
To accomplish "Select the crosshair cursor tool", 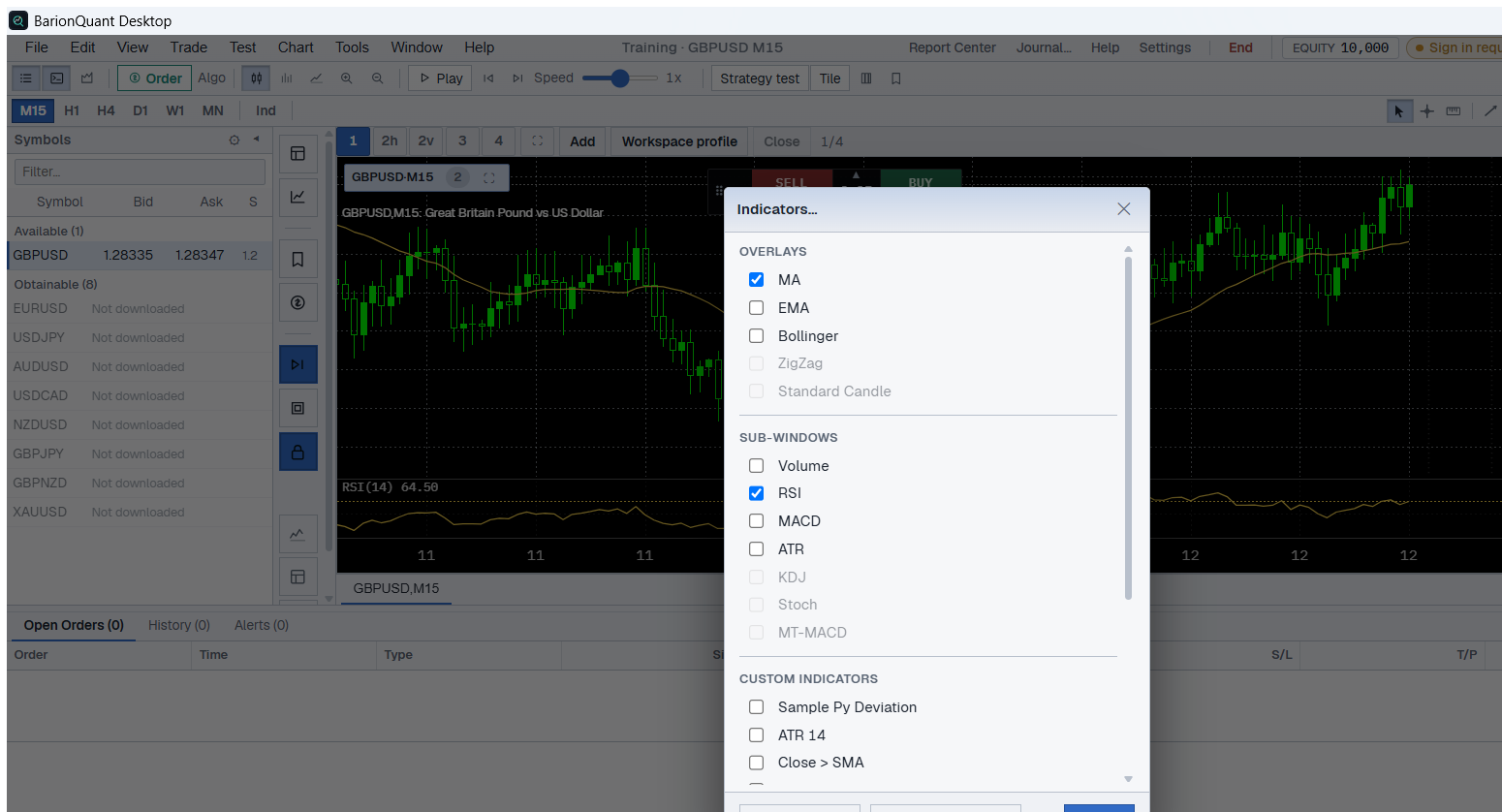I will 1426,111.
